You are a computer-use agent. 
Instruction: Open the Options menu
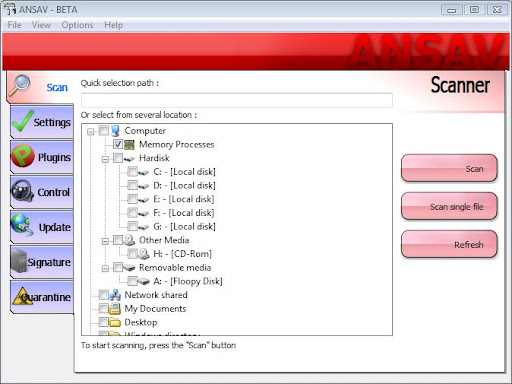tap(77, 25)
